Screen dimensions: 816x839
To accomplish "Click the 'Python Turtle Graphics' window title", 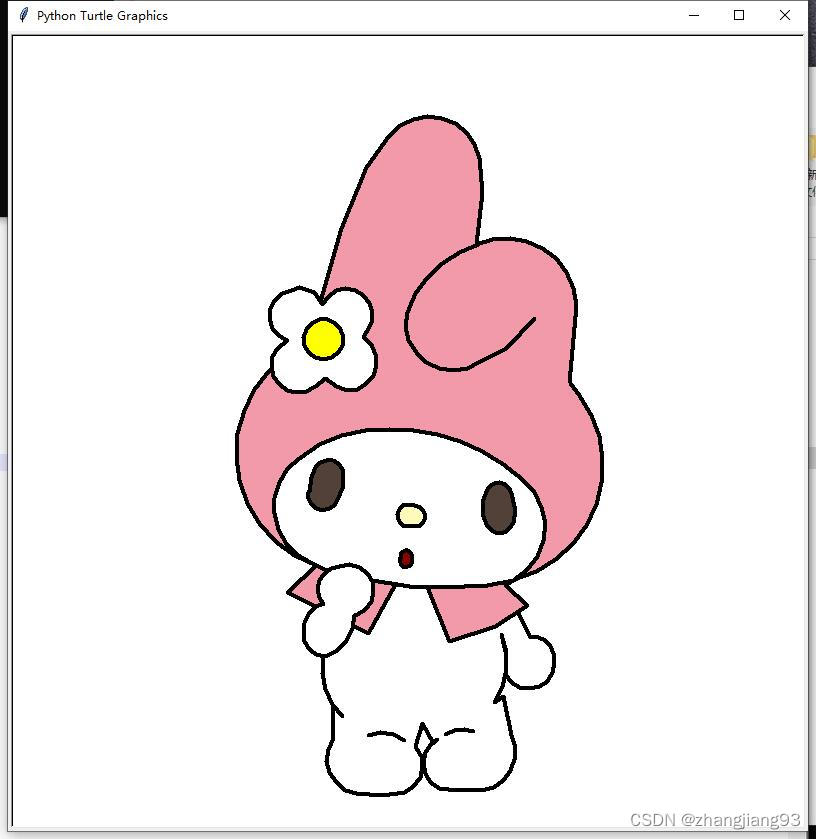I will point(102,16).
